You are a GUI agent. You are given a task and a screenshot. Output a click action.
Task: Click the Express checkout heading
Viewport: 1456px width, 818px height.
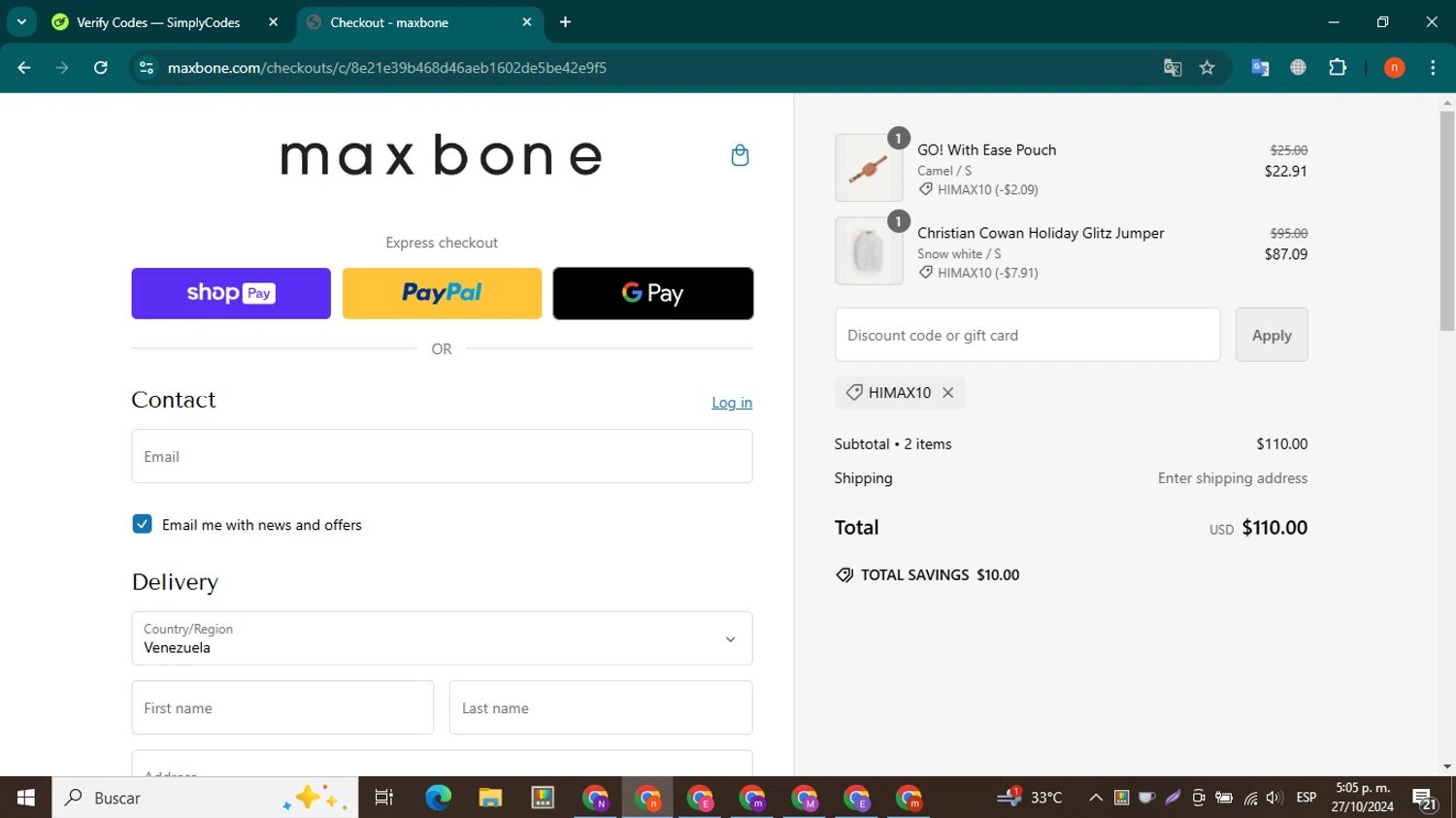442,243
